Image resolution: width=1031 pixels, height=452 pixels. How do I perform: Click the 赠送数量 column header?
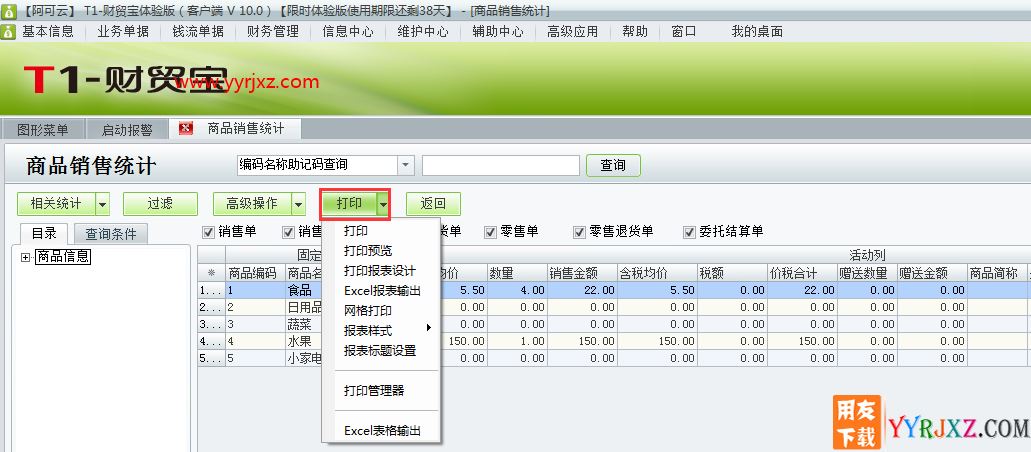[868, 273]
